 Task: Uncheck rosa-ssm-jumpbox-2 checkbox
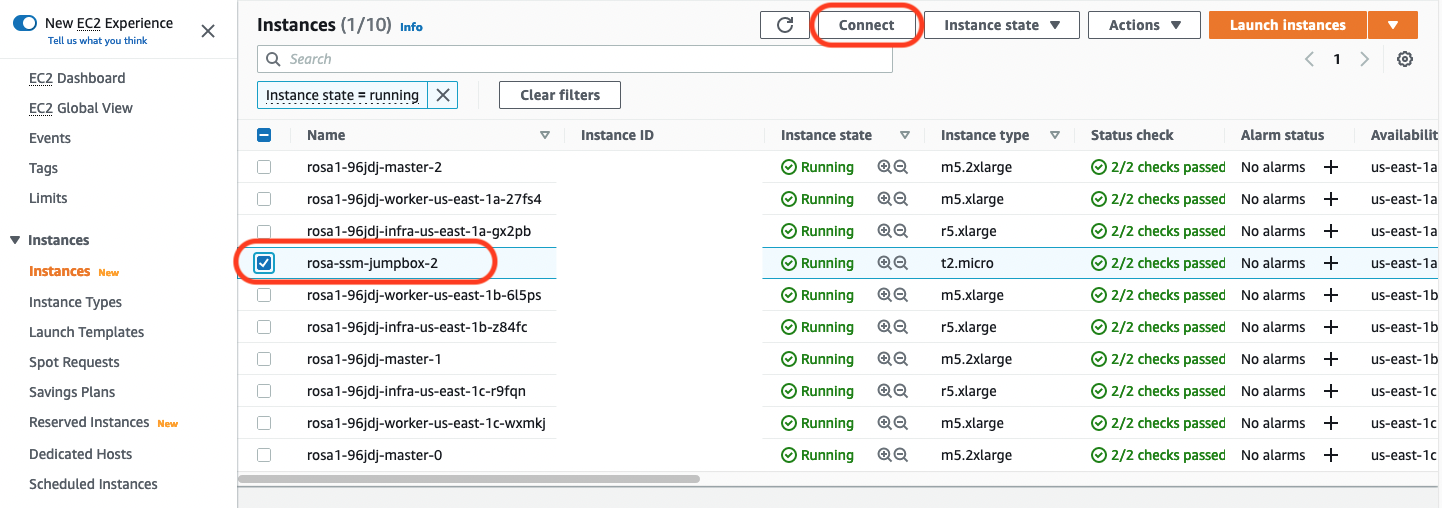coord(264,263)
